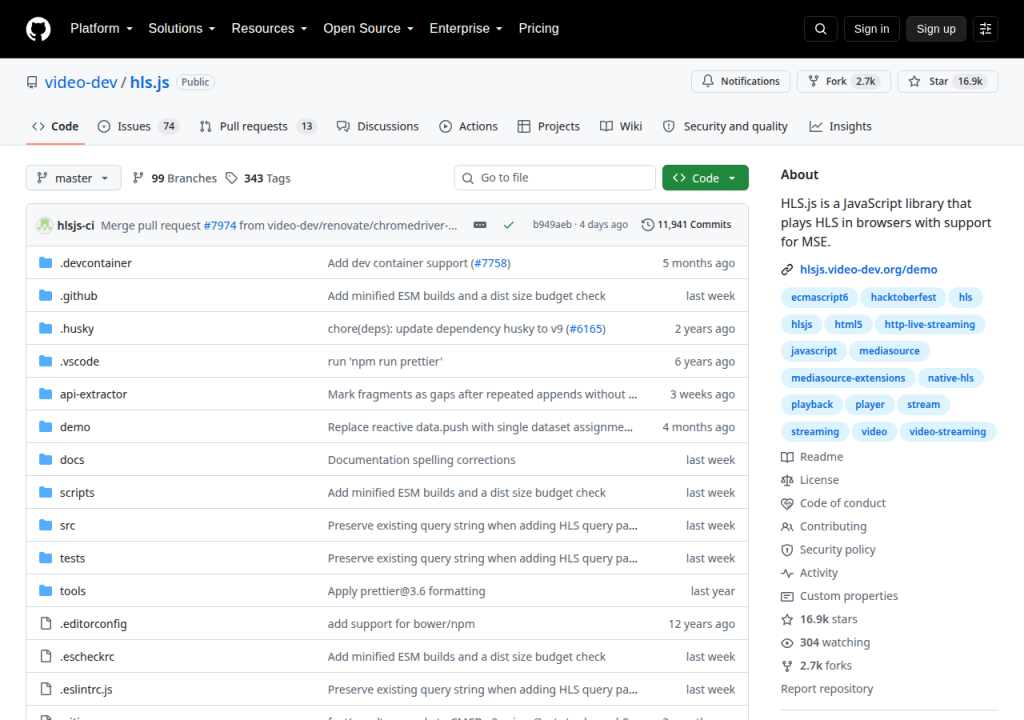Expand the Enterprise menu
The width and height of the screenshot is (1024, 720).
coord(466,29)
